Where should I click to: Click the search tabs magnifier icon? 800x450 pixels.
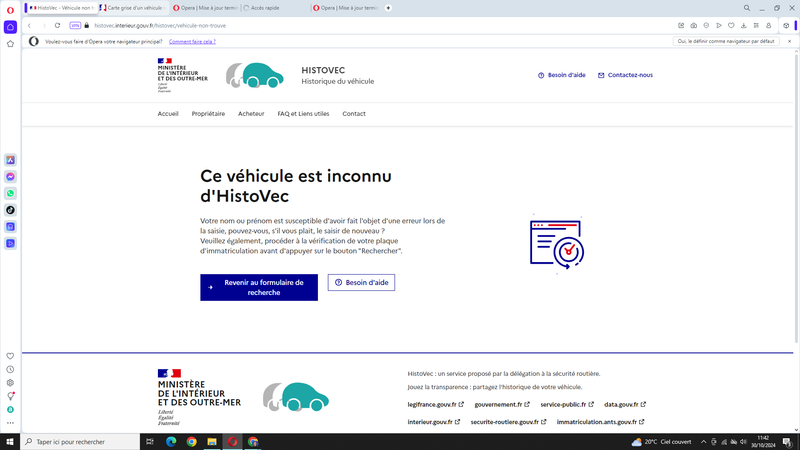(747, 8)
